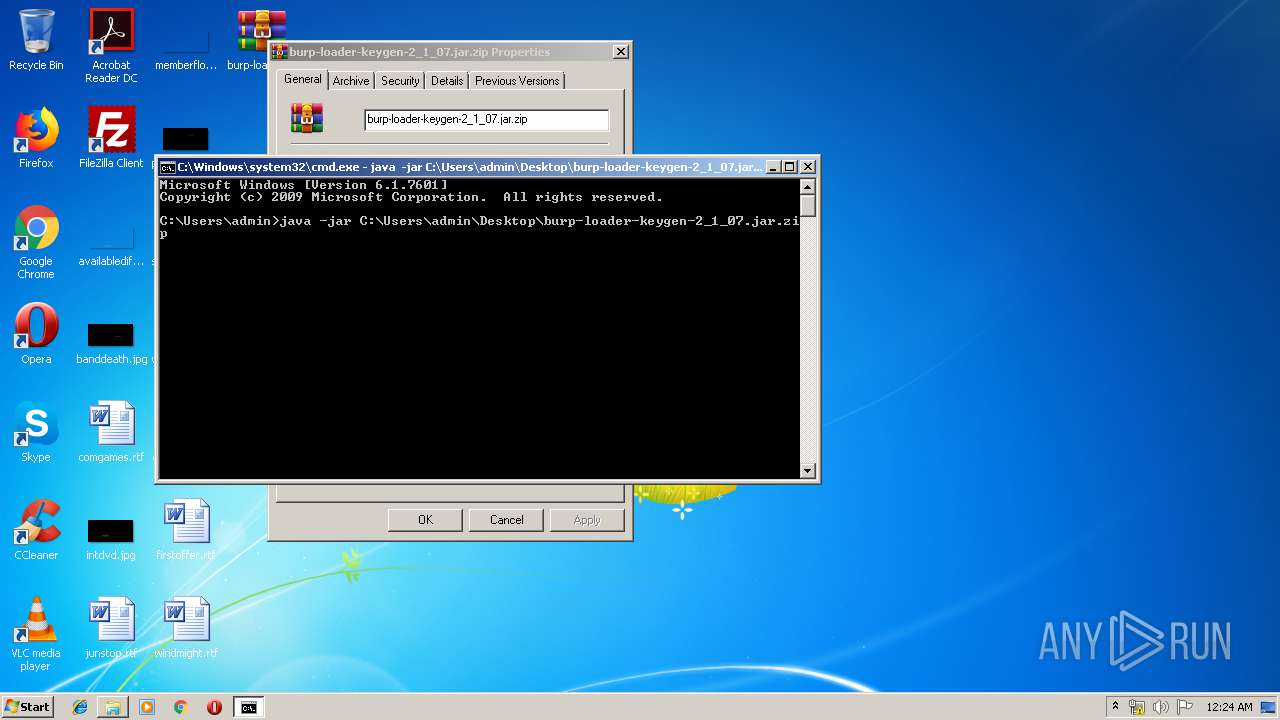Click the cmd.exe taskbar button

pos(248,707)
